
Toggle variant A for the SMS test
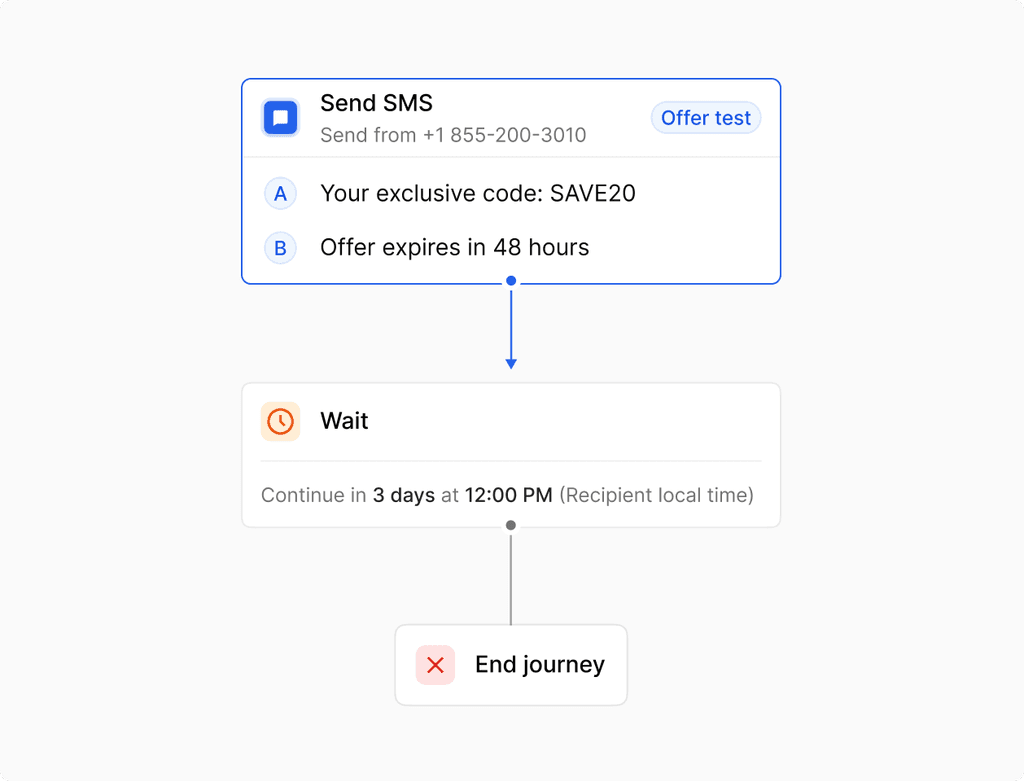(x=280, y=193)
